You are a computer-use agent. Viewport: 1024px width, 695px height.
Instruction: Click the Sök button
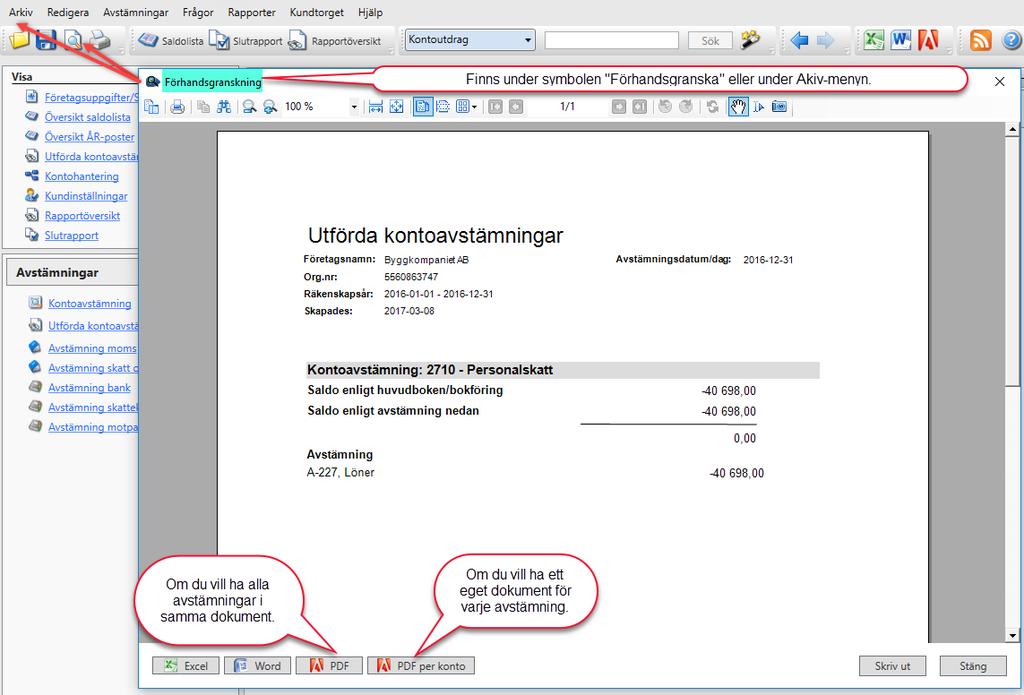(710, 40)
